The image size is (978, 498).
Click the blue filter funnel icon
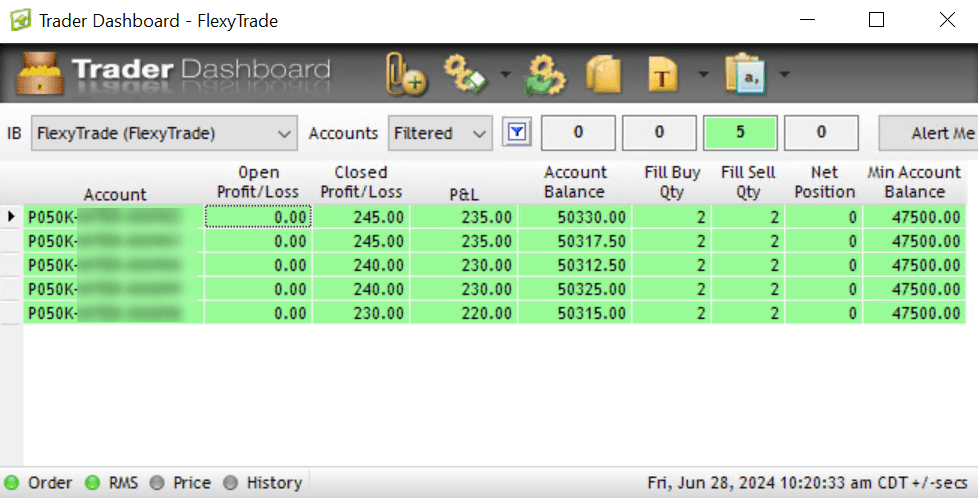click(516, 132)
